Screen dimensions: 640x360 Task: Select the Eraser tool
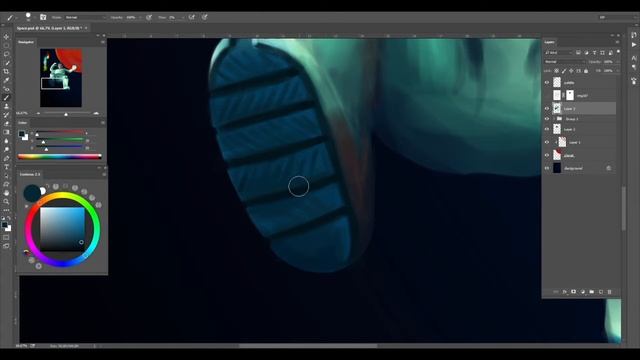[x=6, y=123]
